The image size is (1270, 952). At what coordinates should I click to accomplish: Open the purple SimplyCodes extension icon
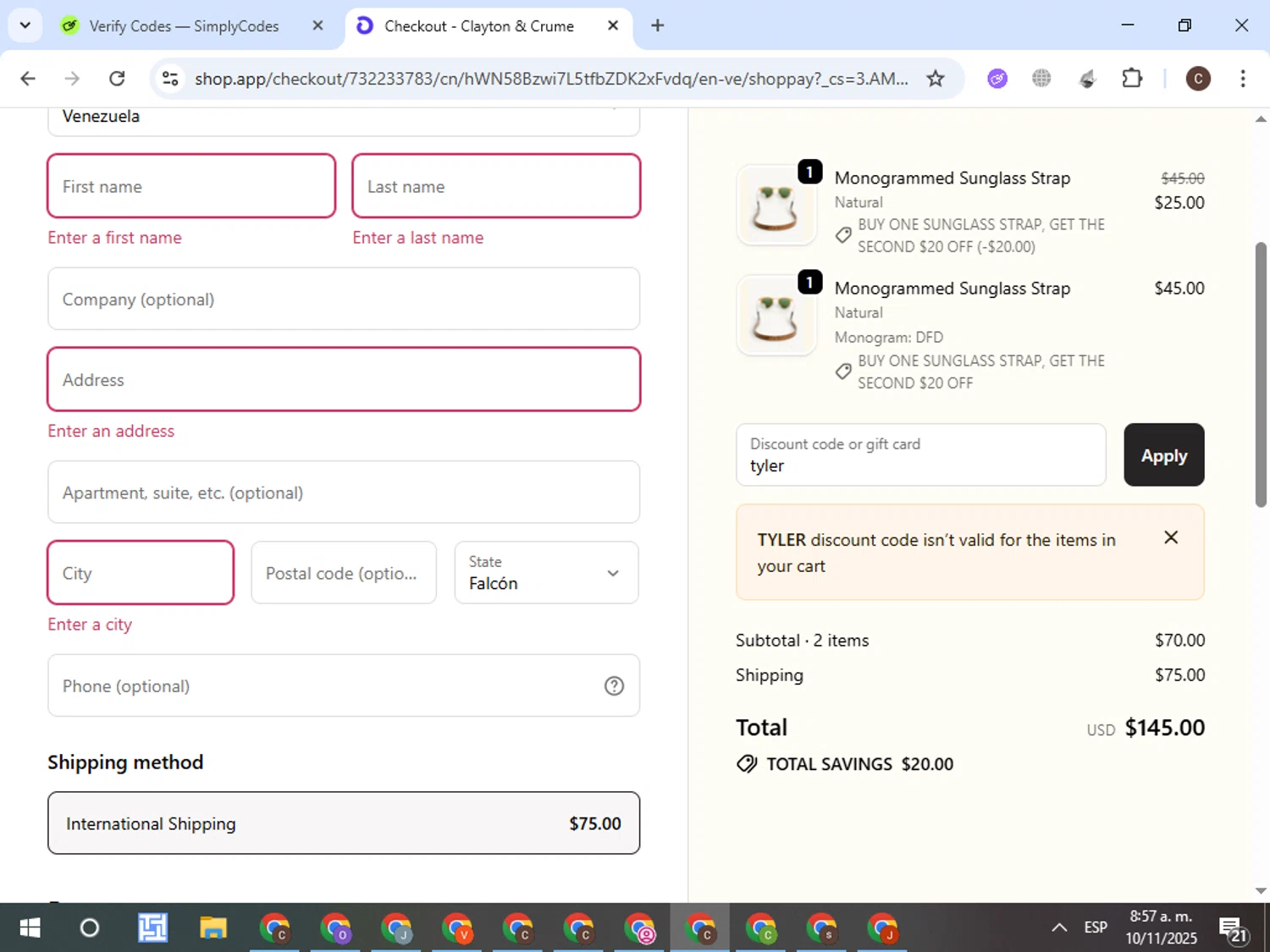[997, 79]
